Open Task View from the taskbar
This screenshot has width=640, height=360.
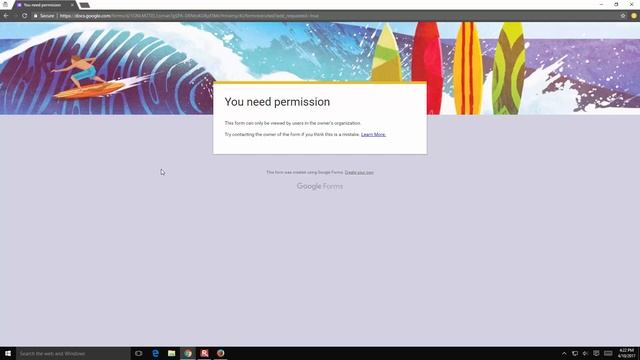pos(139,353)
